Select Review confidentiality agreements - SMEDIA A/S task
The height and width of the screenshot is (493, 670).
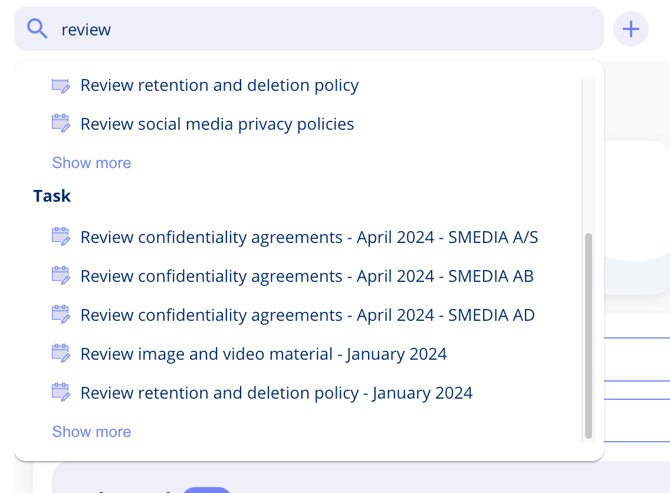(x=309, y=238)
